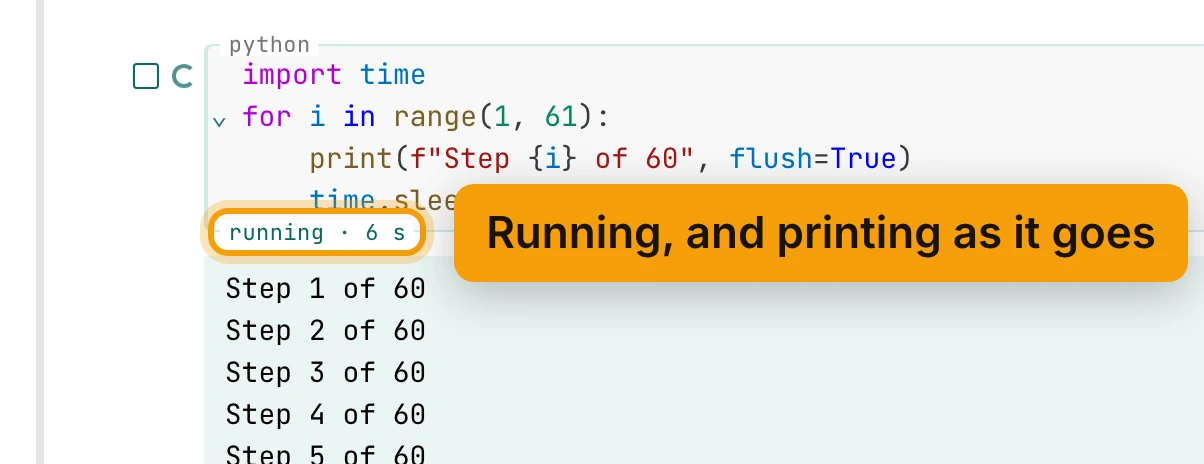This screenshot has height=464, width=1204.
Task: Click output line 'Step 3 of 60'
Action: pos(325,372)
